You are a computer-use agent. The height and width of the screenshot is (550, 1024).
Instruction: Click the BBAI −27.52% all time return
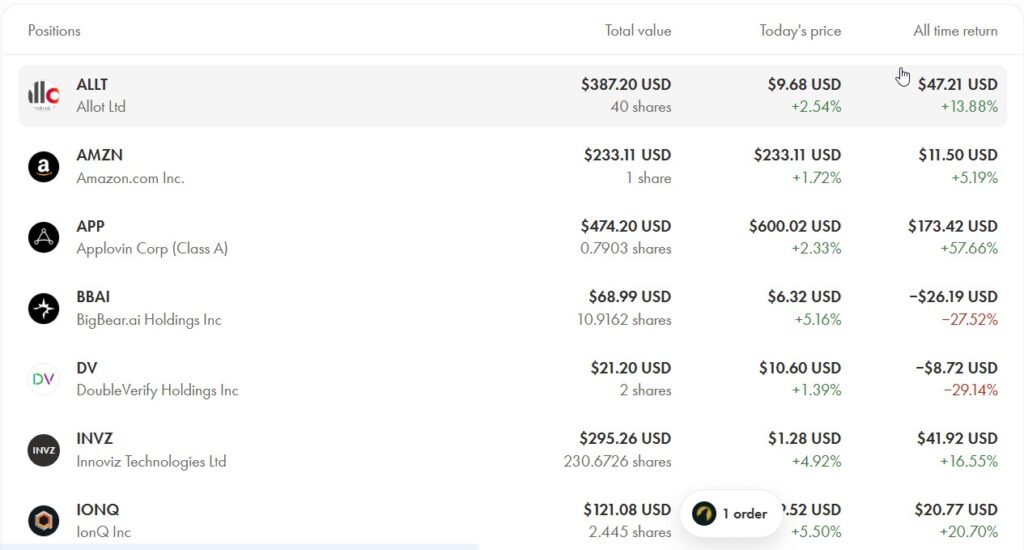click(970, 320)
